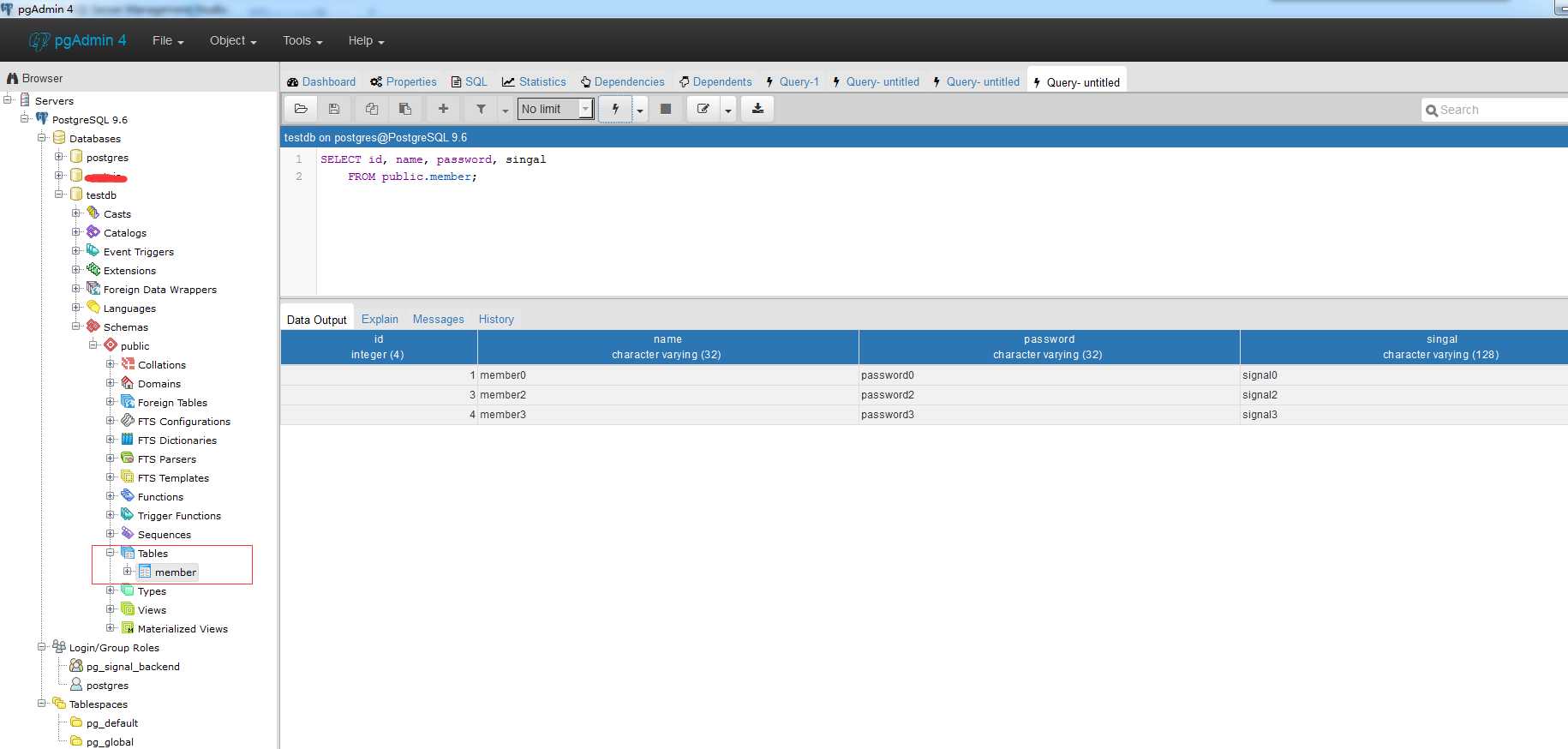Switch to the Query-1 tab

(793, 81)
